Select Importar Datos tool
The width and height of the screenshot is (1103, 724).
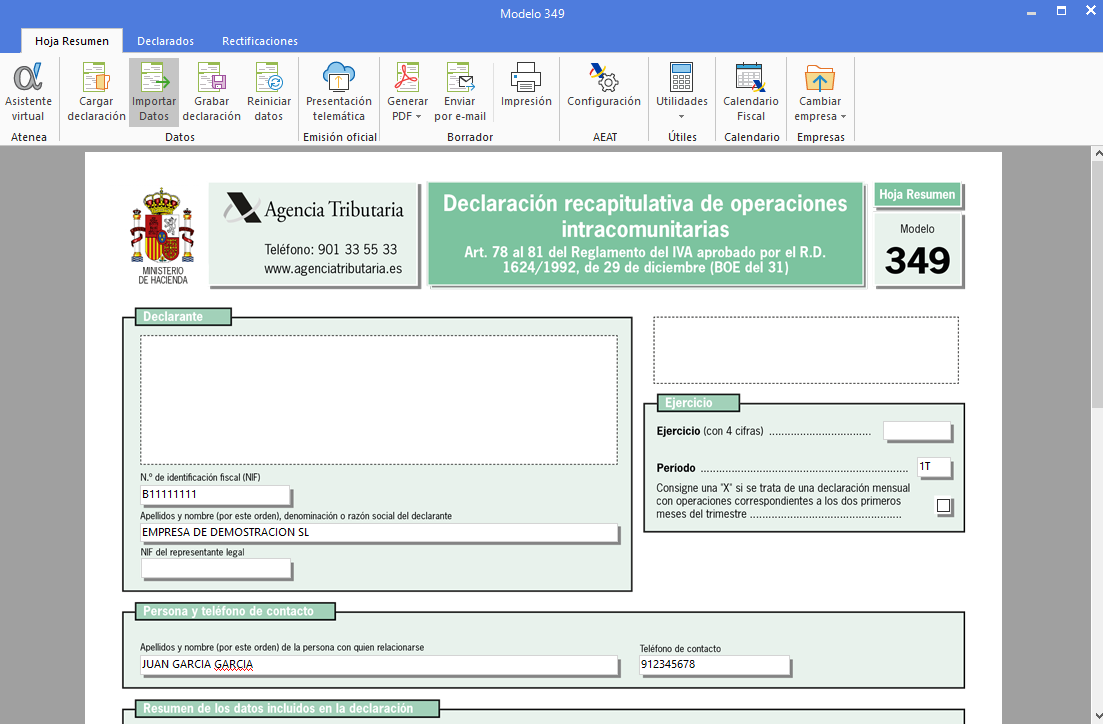[154, 92]
